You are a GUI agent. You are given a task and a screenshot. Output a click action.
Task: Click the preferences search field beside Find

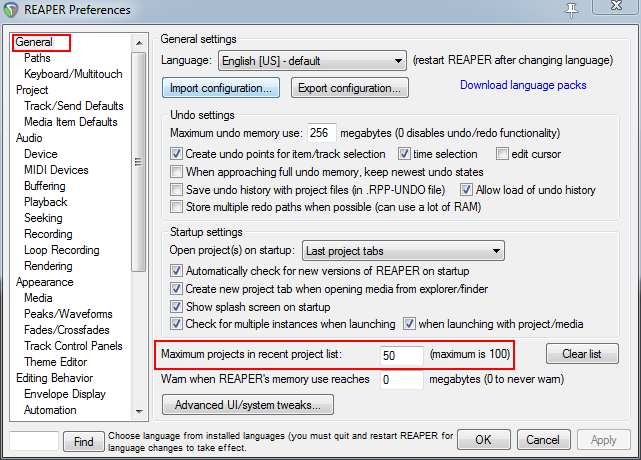[33, 440]
